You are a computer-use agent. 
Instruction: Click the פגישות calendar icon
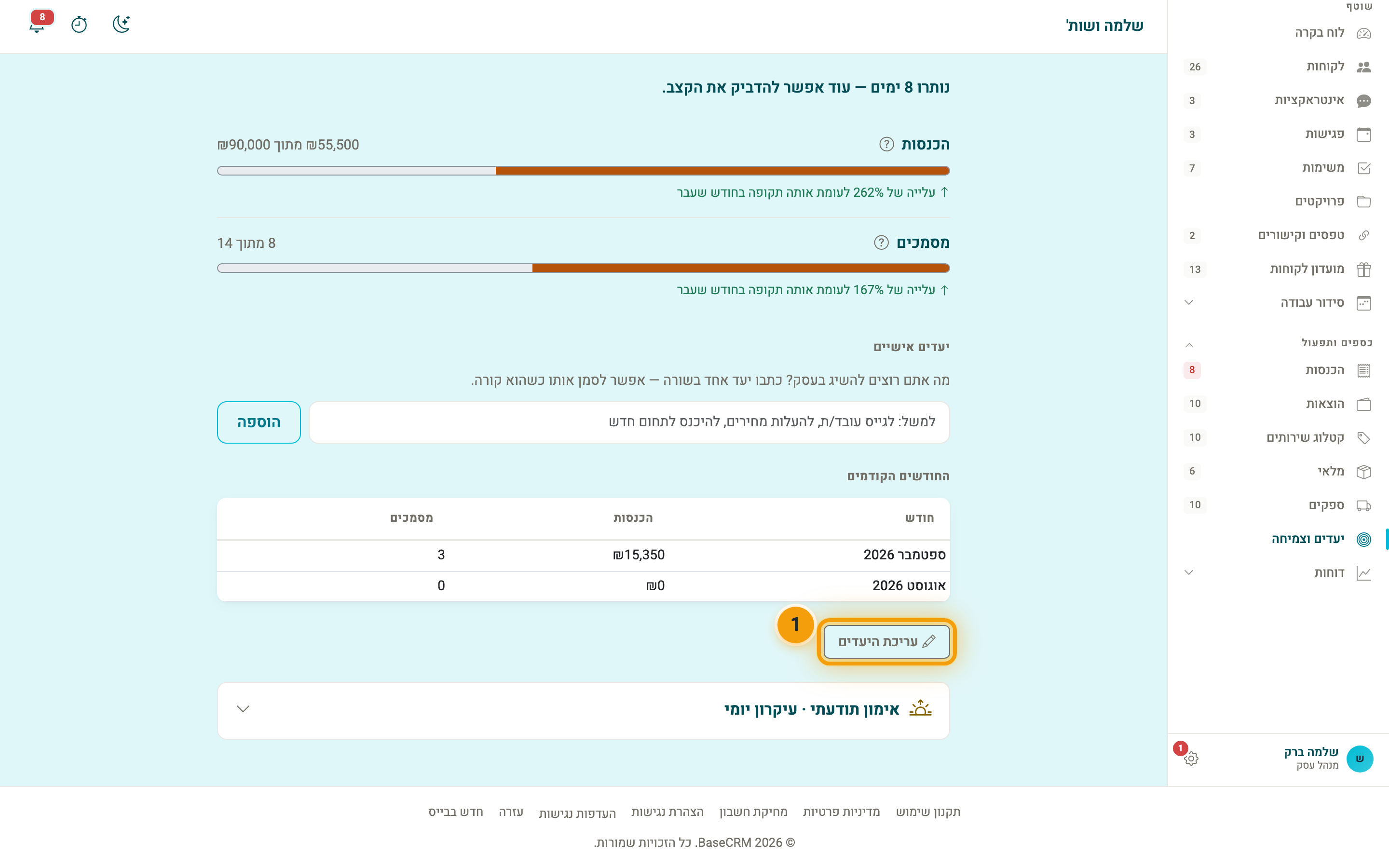click(1364, 135)
